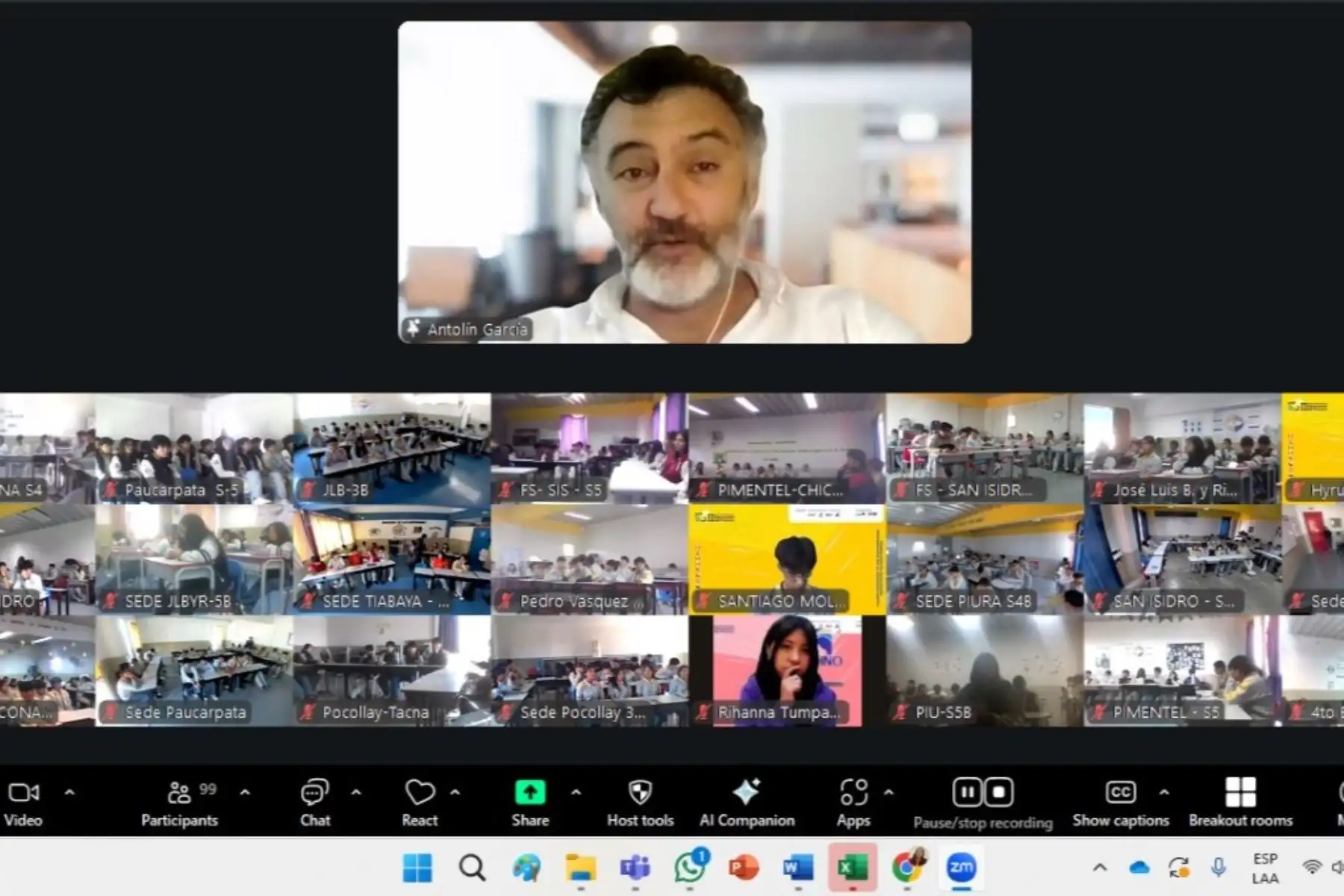The image size is (1344, 896).
Task: Open PowerPoint from taskbar
Action: 744,868
